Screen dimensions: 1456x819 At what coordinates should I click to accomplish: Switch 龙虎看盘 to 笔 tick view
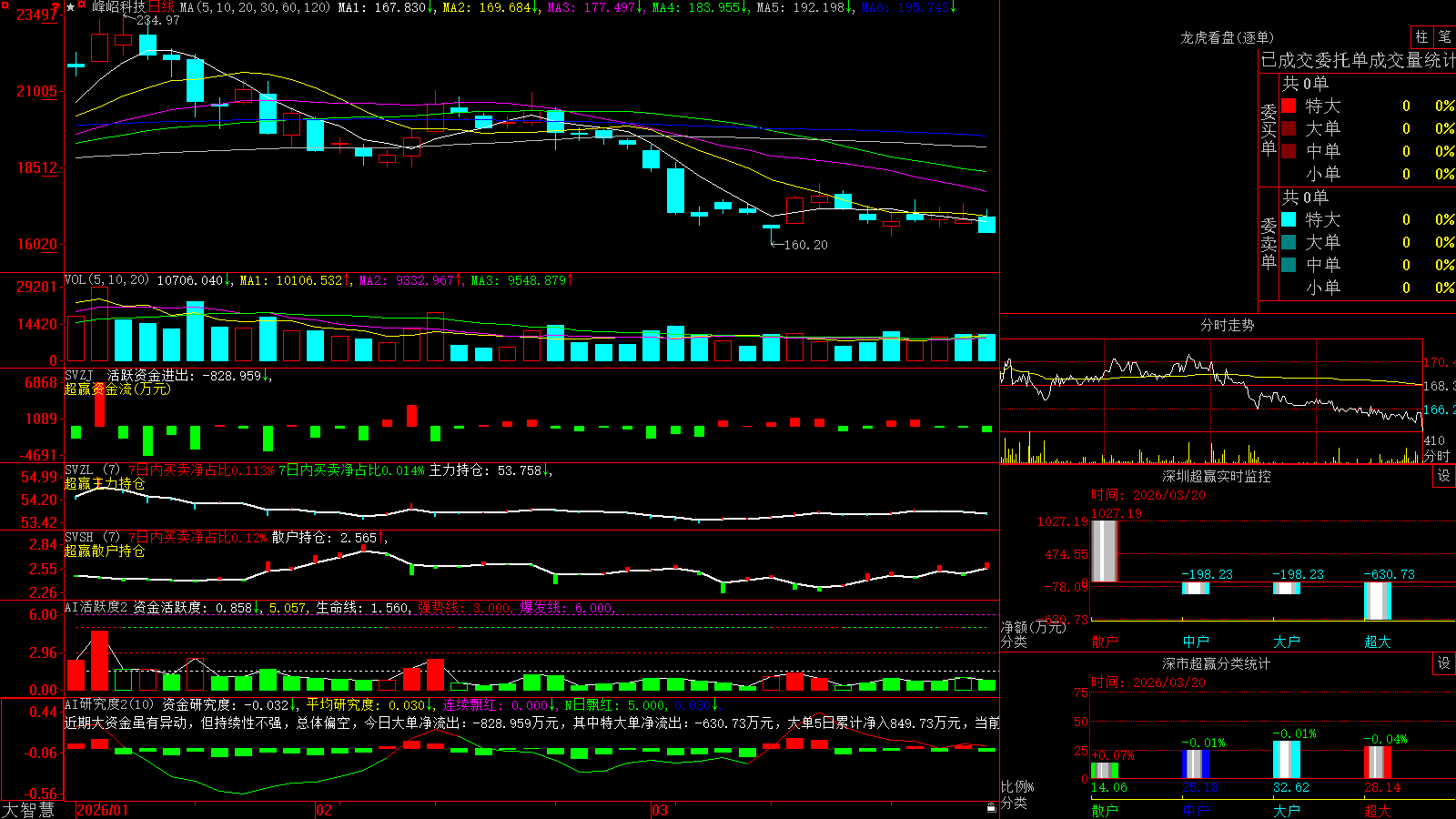click(x=1445, y=37)
